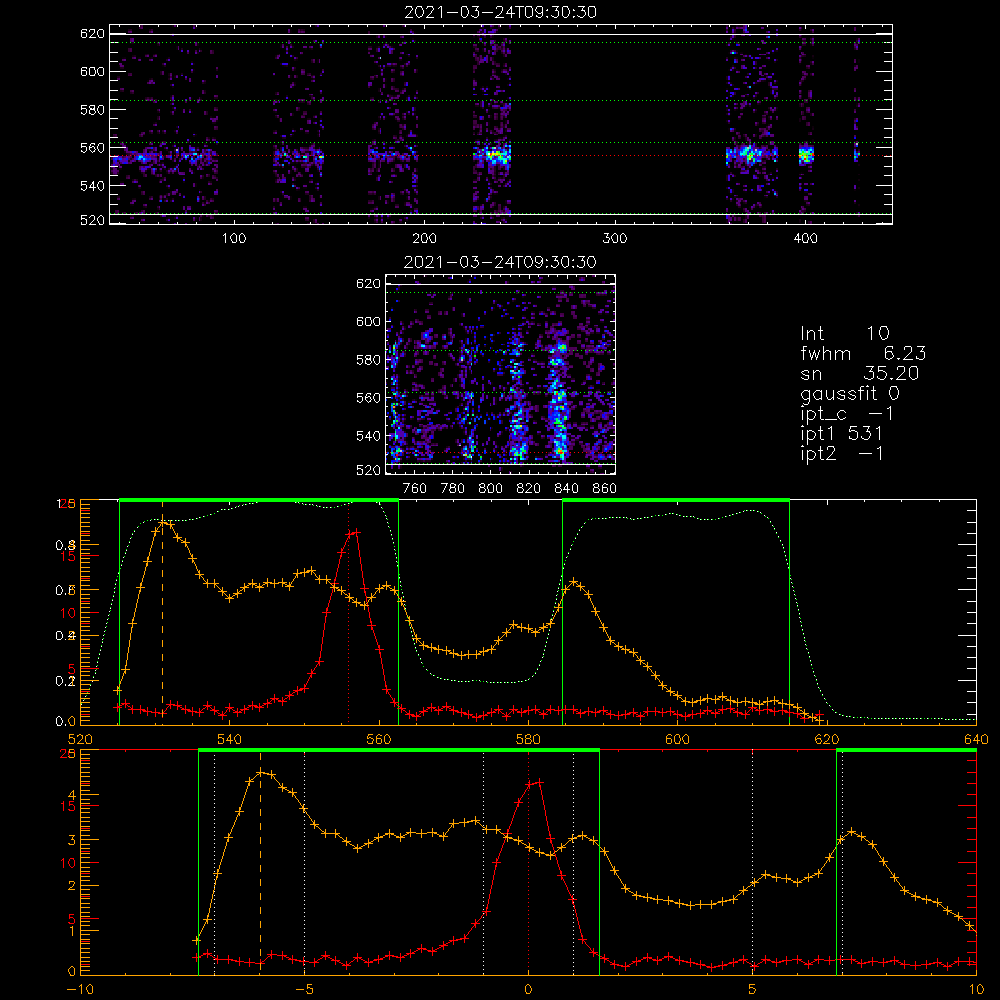The height and width of the screenshot is (1000, 1000).
Task: Click x-axis label 600 of upper profile plot
Action: [678, 739]
